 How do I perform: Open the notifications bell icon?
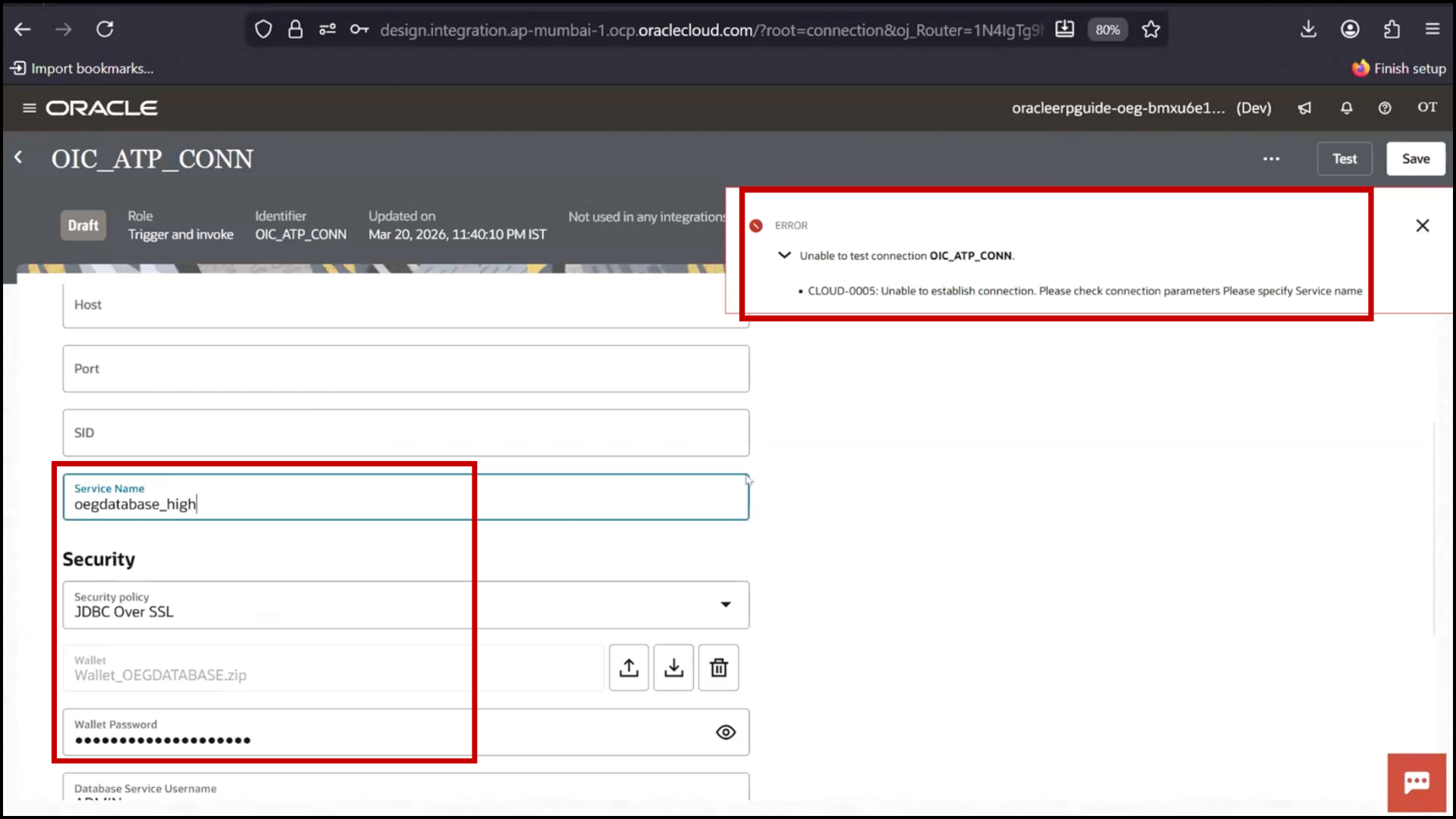1347,108
